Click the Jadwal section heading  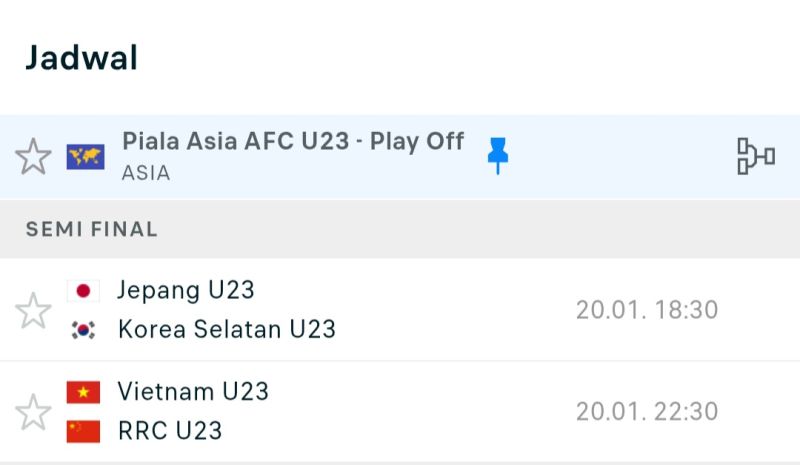click(x=81, y=58)
